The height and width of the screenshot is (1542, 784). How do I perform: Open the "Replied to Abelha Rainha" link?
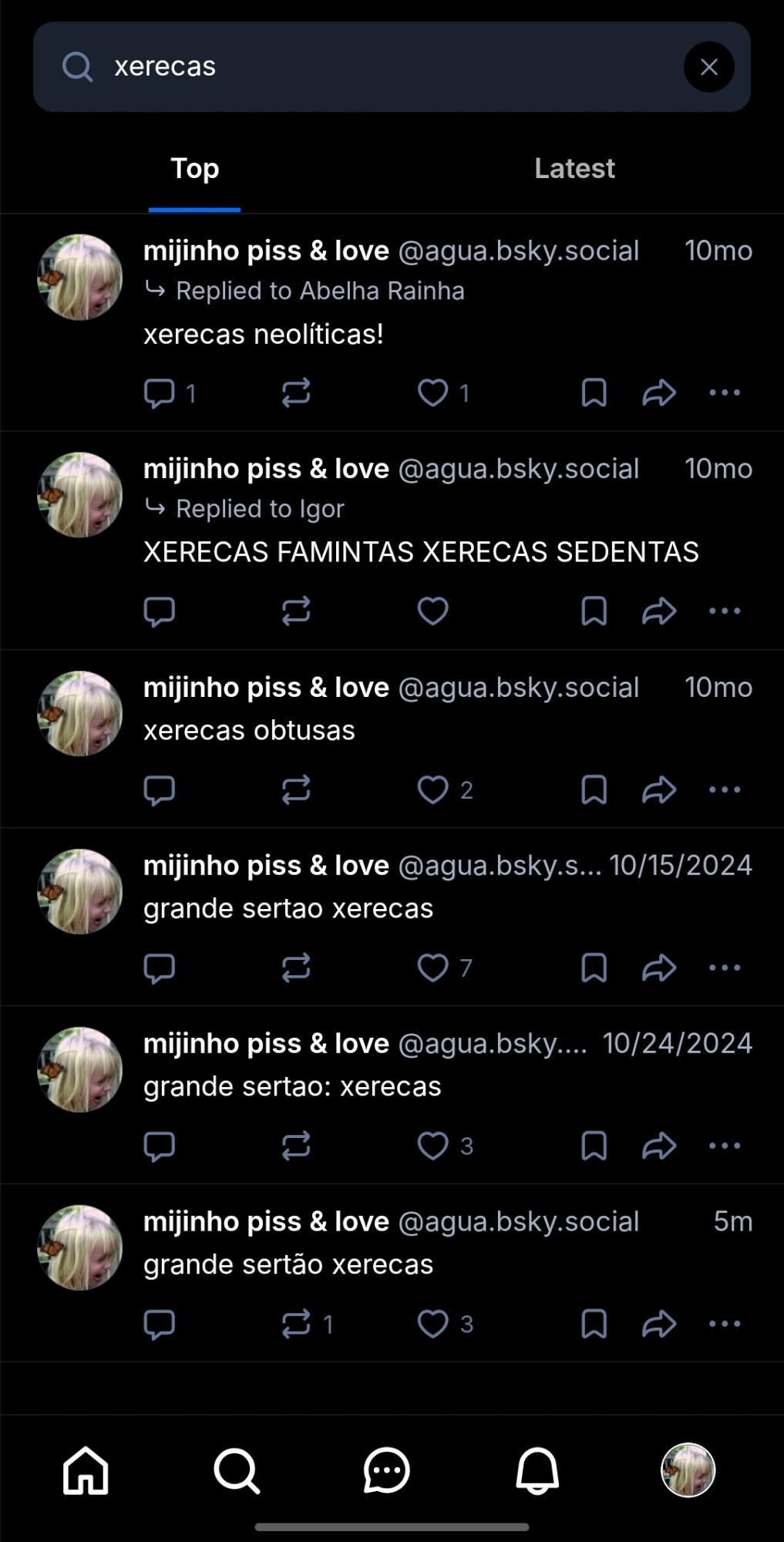[x=320, y=291]
